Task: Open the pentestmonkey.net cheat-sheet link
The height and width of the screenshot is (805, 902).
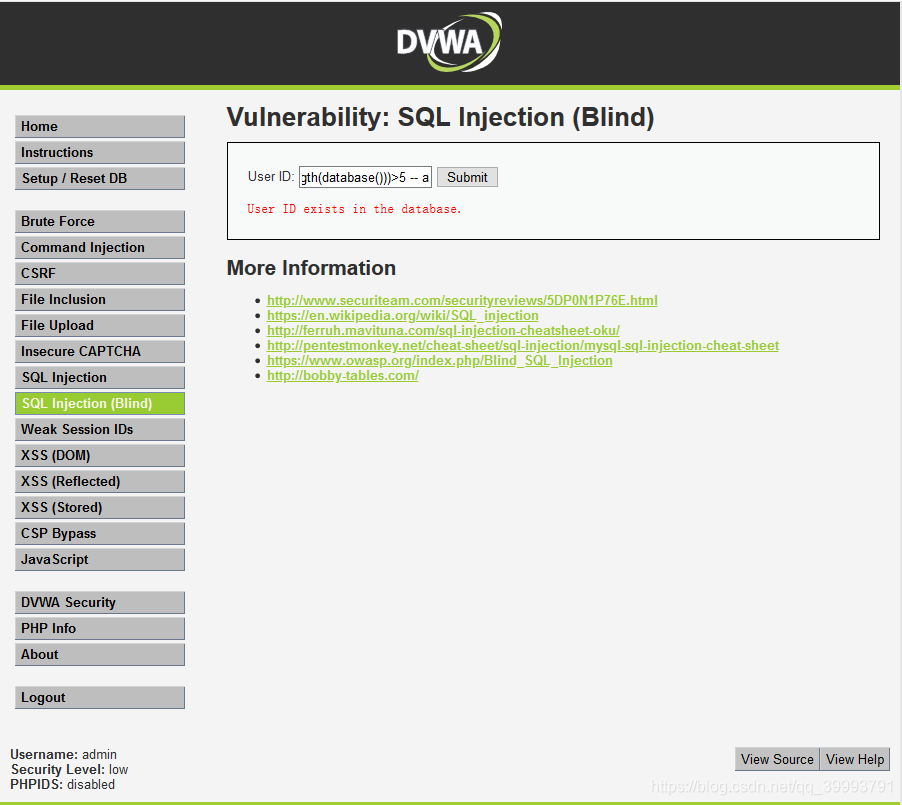Action: tap(523, 345)
